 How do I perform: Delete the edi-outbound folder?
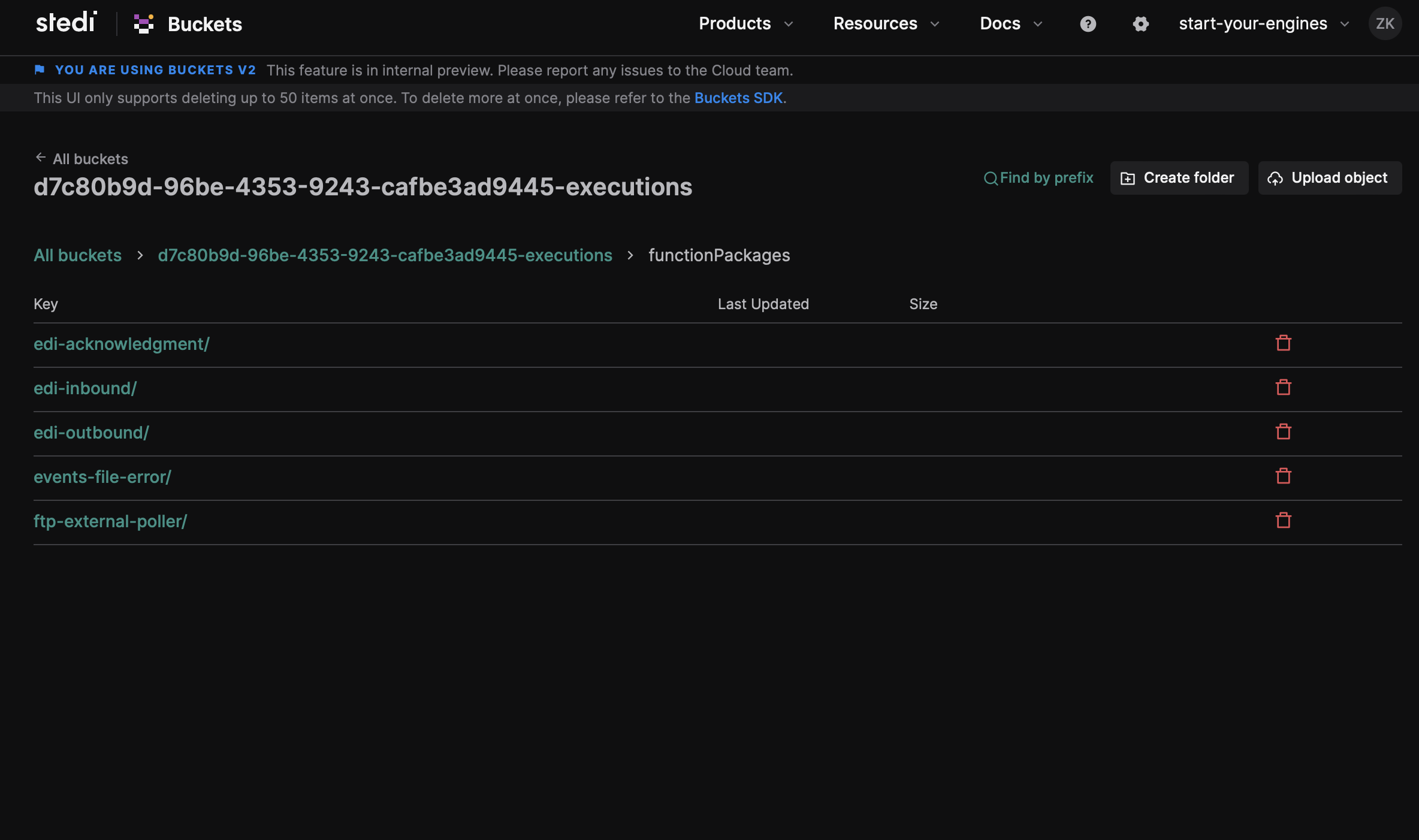[x=1284, y=432]
